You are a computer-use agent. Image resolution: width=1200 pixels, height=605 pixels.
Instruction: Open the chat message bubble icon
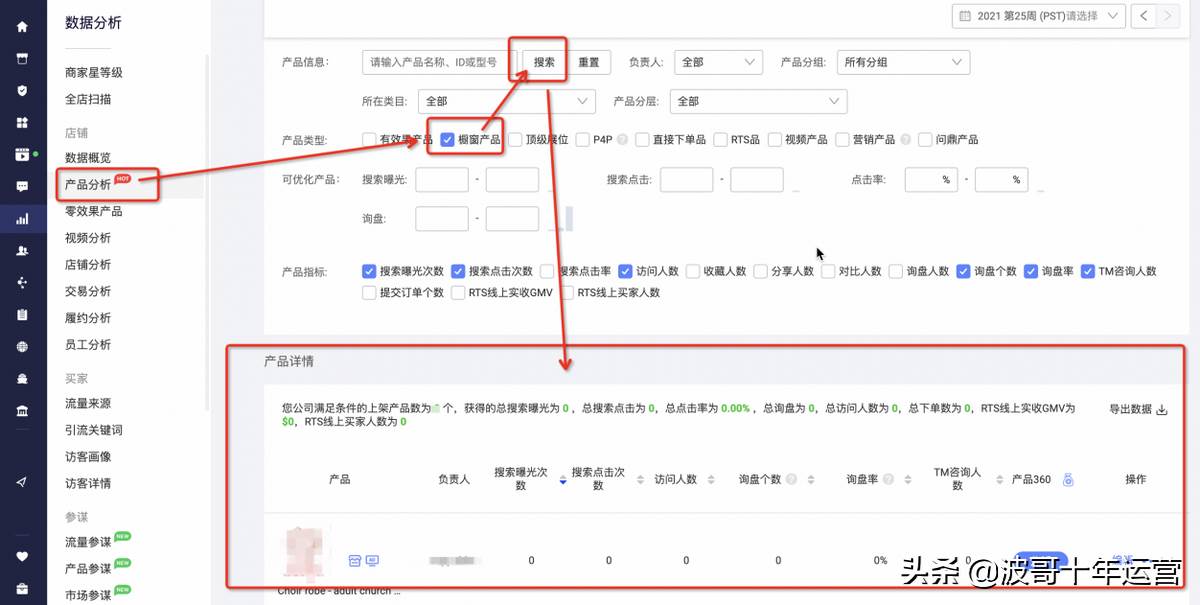coord(22,187)
